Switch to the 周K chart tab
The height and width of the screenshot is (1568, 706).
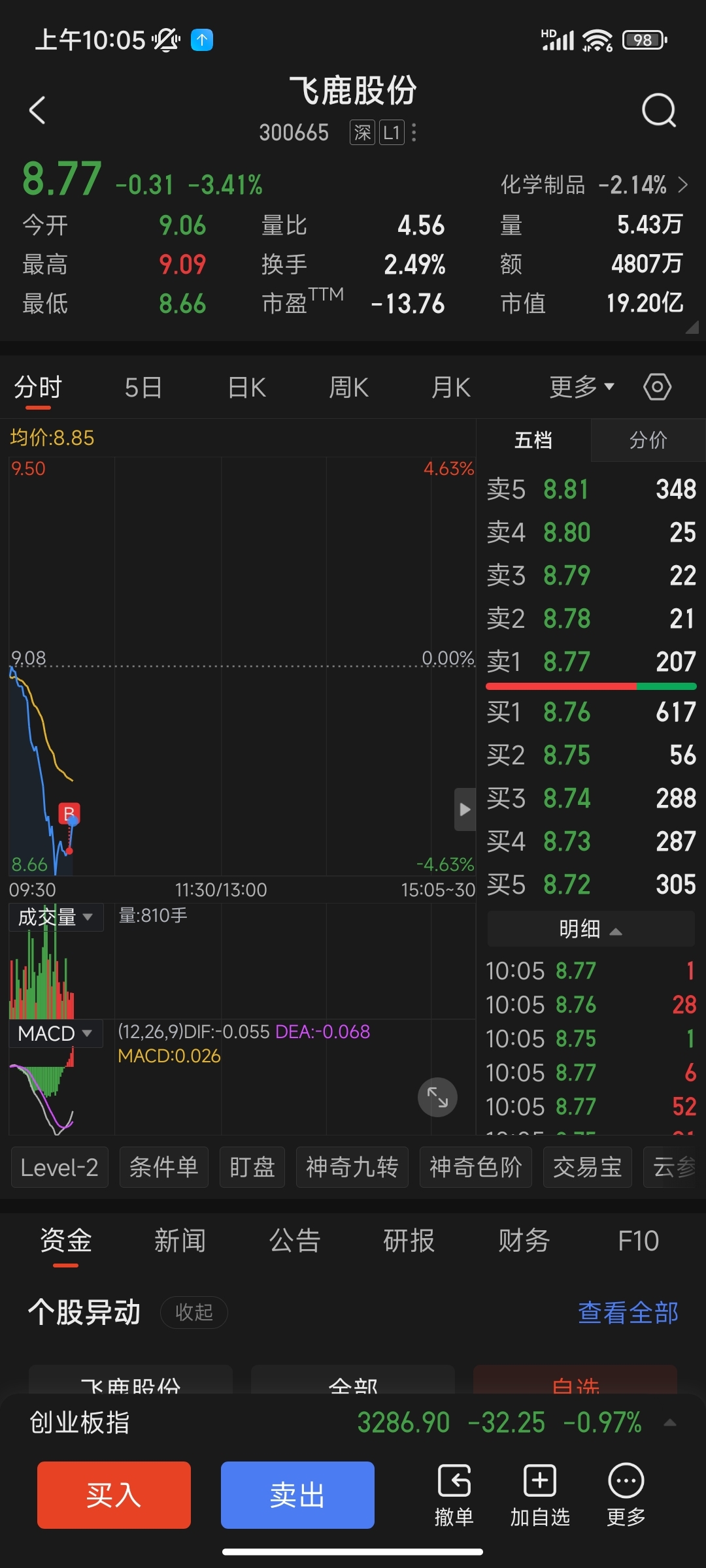tap(348, 387)
